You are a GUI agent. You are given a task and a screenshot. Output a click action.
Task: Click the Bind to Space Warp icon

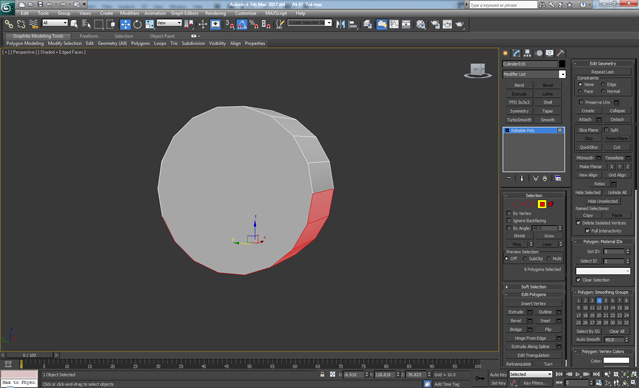click(x=33, y=24)
